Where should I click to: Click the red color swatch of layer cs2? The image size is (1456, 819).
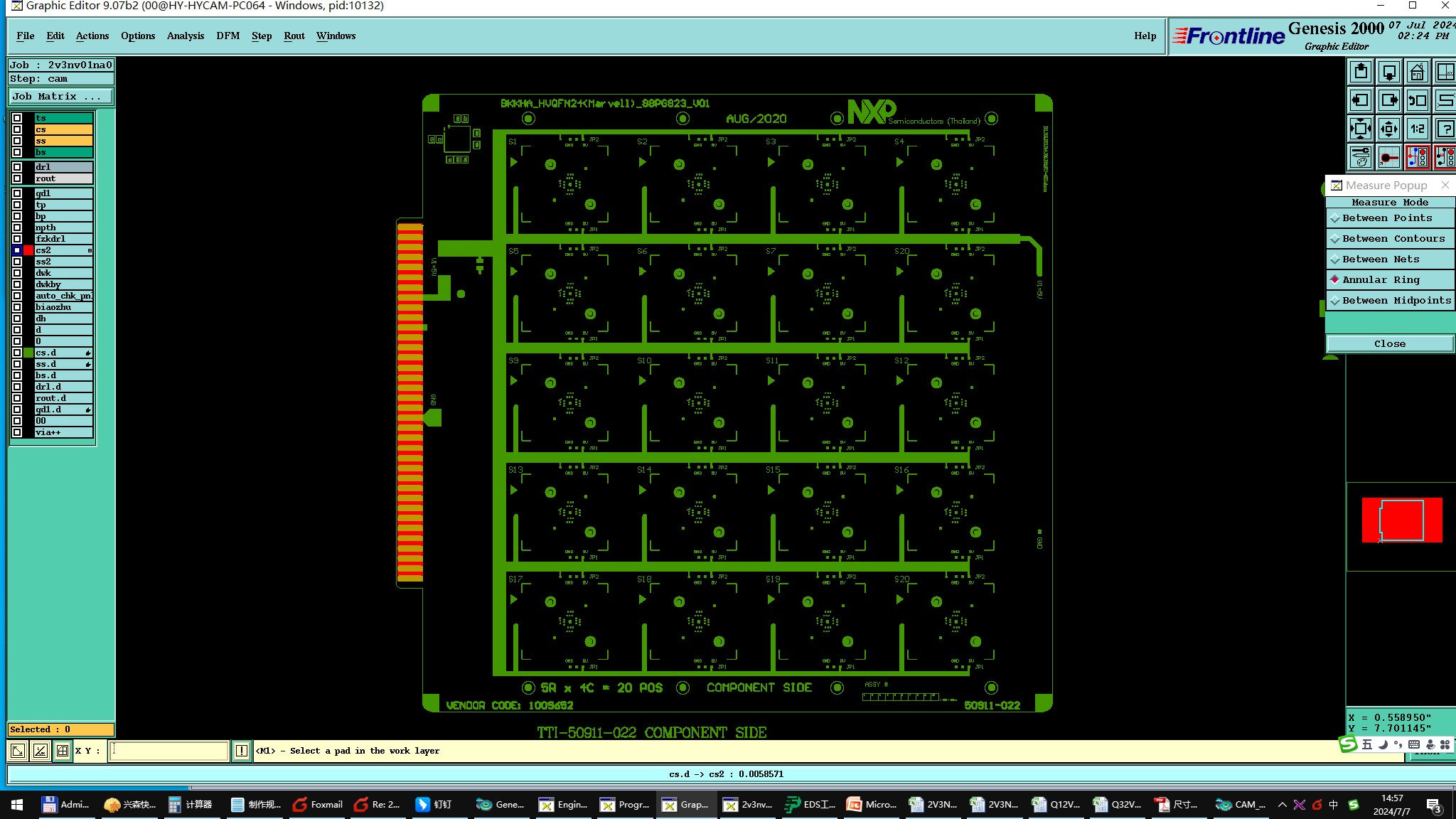(x=28, y=250)
